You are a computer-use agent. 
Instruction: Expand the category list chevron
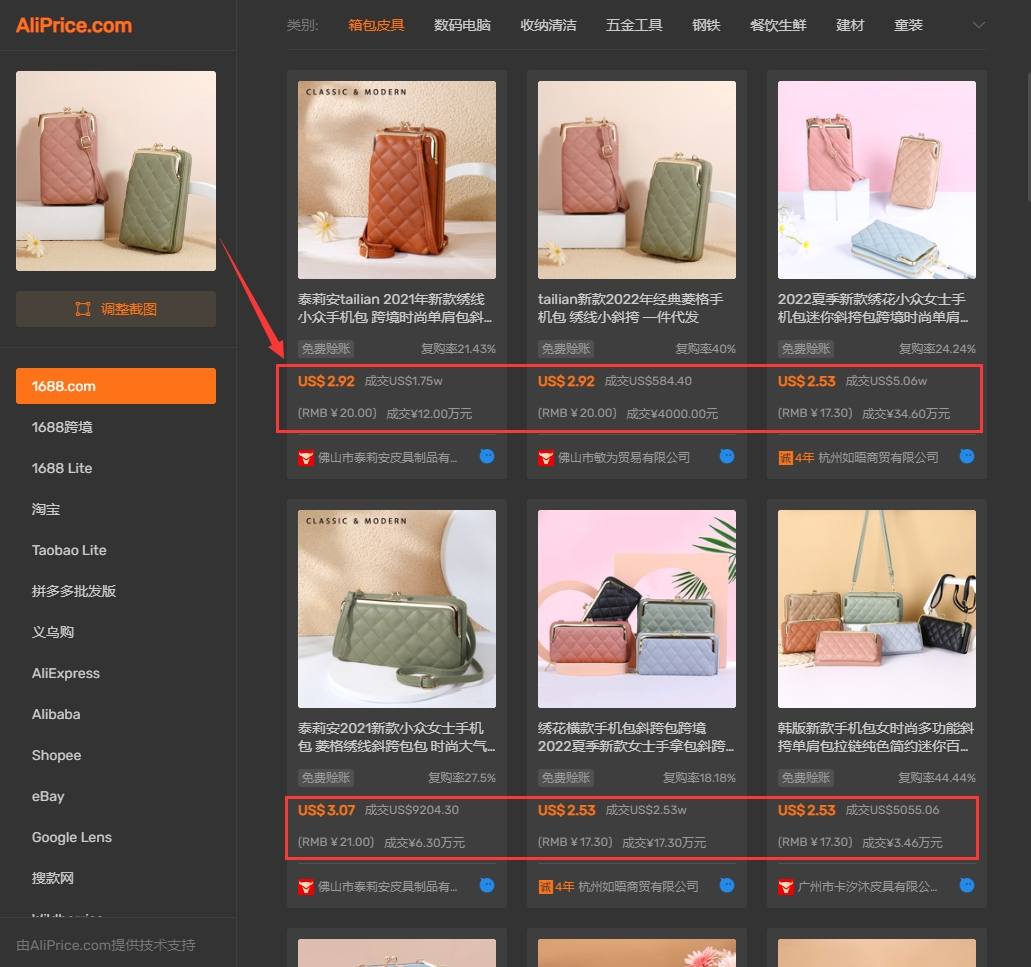[x=978, y=25]
